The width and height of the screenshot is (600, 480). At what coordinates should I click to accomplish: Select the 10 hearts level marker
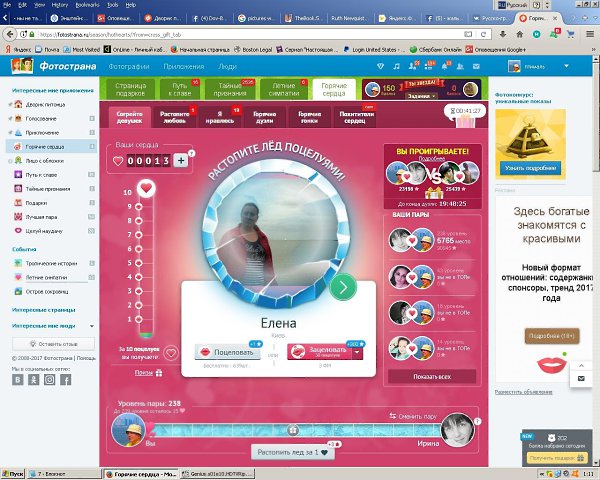146,188
